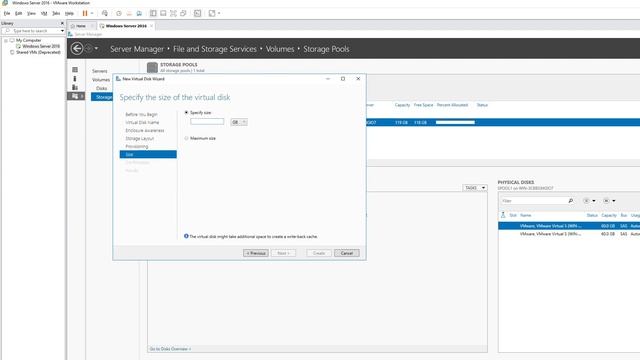The image size is (640, 360).
Task: Collapse the My Computer tree node
Action: pos(6,40)
